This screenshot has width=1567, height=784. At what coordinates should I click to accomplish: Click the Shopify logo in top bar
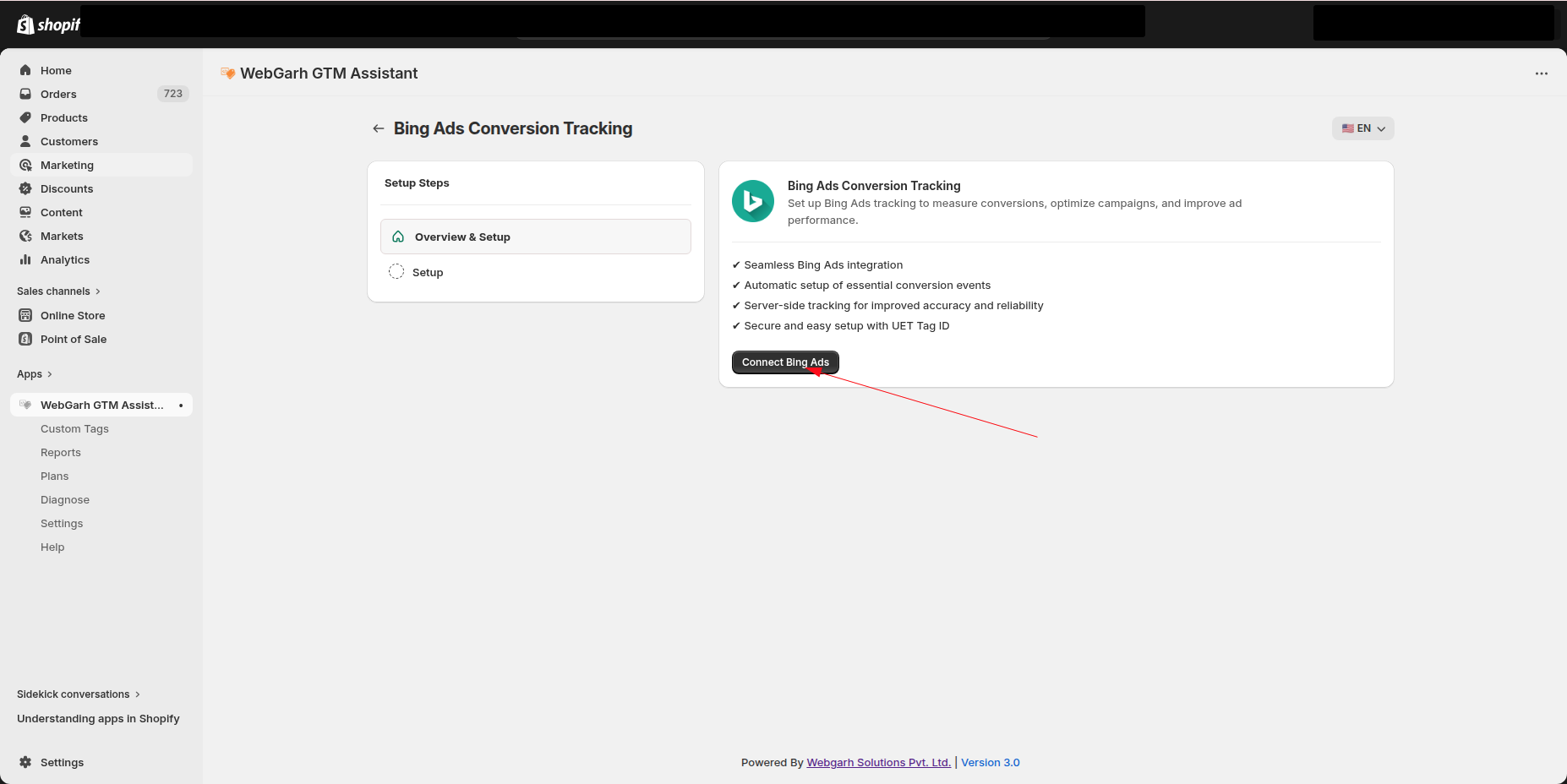tap(48, 24)
